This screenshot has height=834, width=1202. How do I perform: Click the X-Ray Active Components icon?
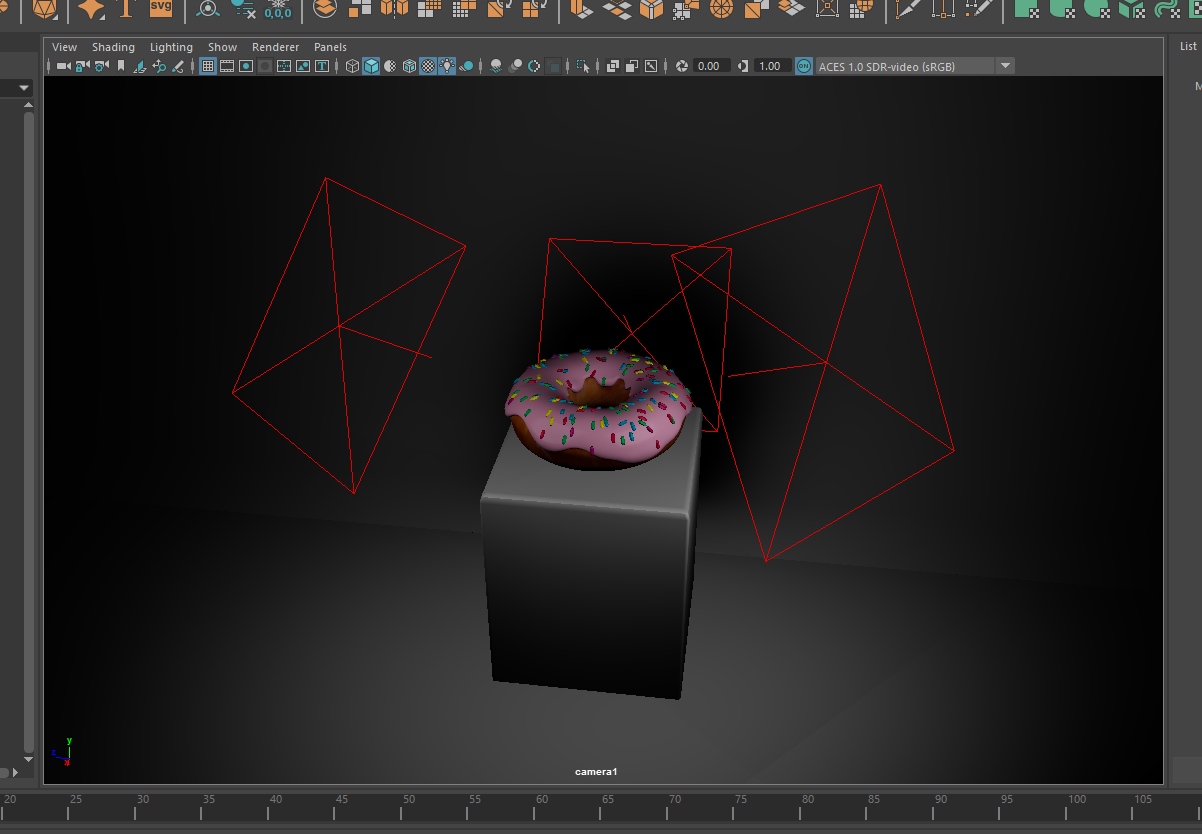coord(632,66)
